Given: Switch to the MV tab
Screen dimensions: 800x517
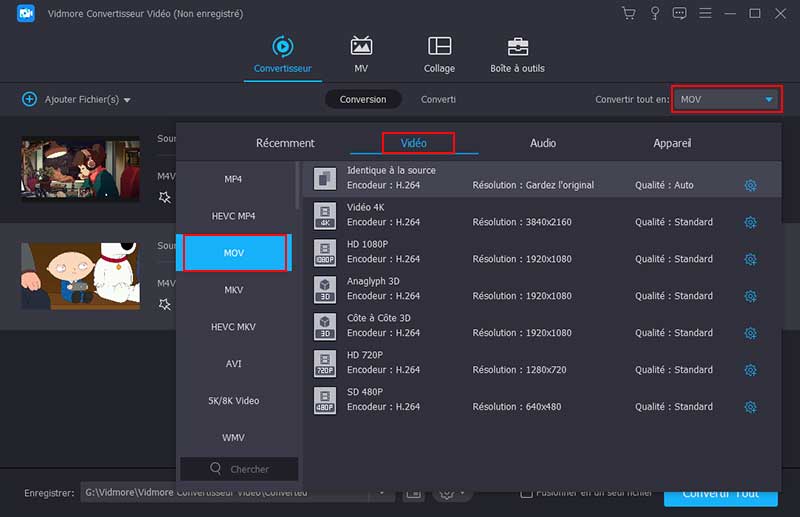Looking at the screenshot, I should coord(361,55).
